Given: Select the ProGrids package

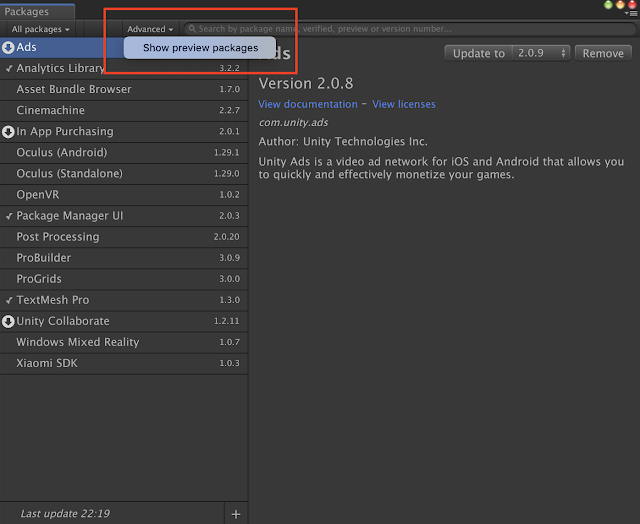Looking at the screenshot, I should (x=124, y=280).
